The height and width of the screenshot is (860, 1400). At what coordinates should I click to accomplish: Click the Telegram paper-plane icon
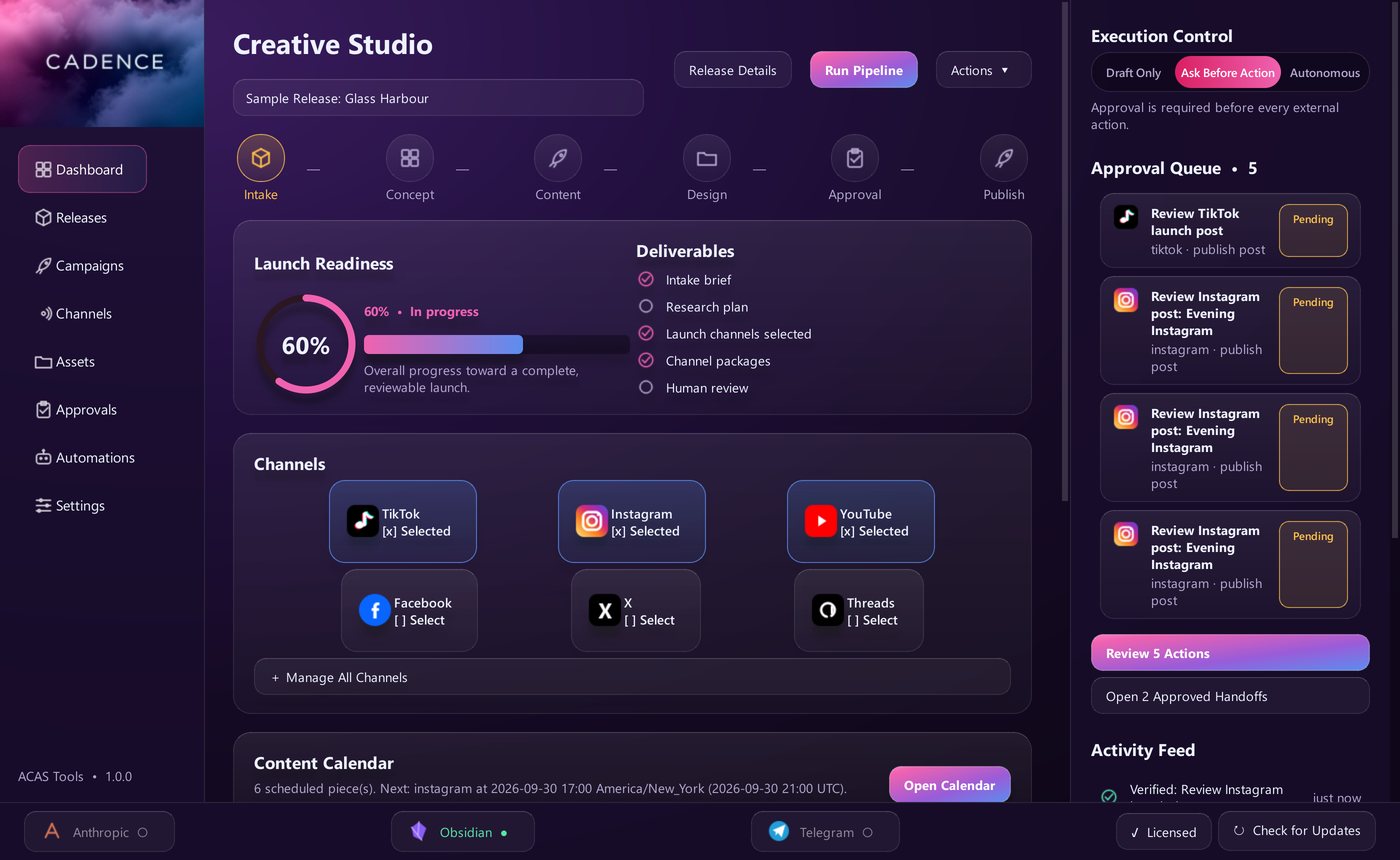pos(779,831)
